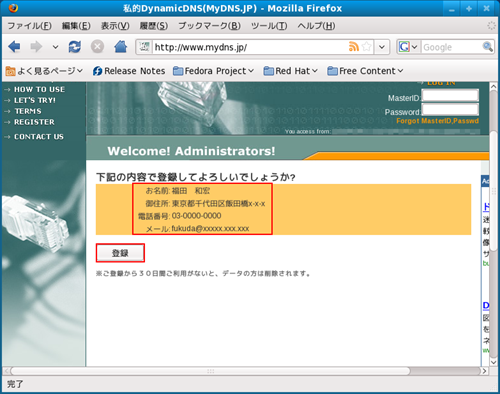Click the REGISTER sidebar link
Viewport: 500px width, 394px height.
point(34,122)
